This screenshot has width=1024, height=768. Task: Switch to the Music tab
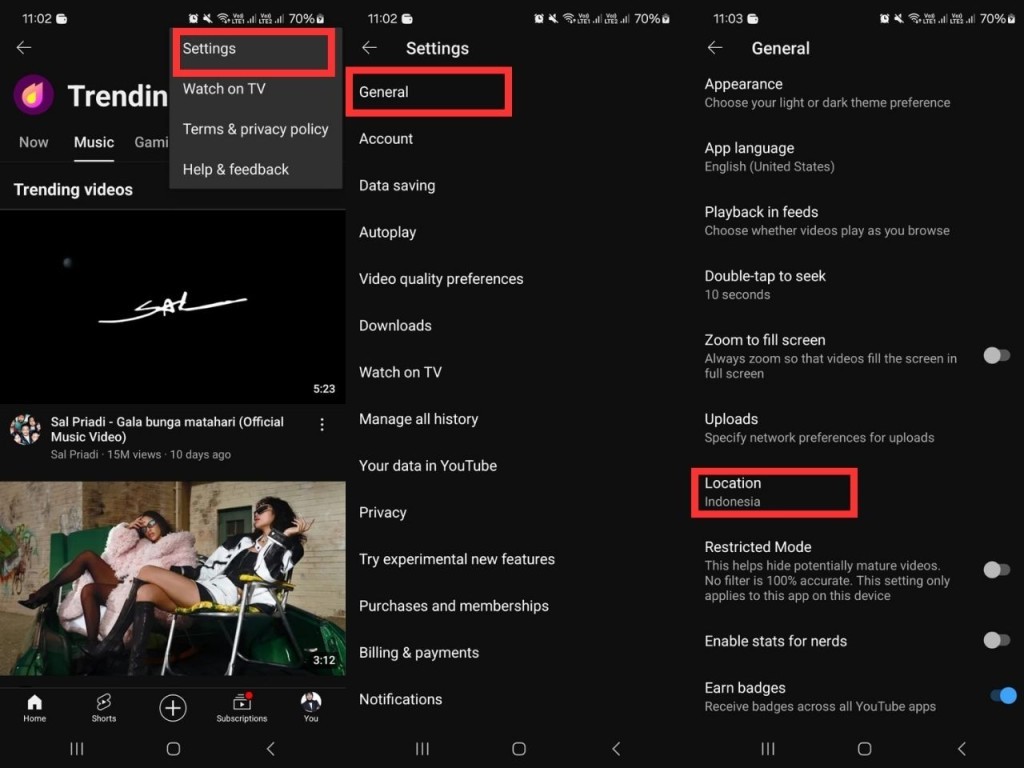[x=93, y=142]
